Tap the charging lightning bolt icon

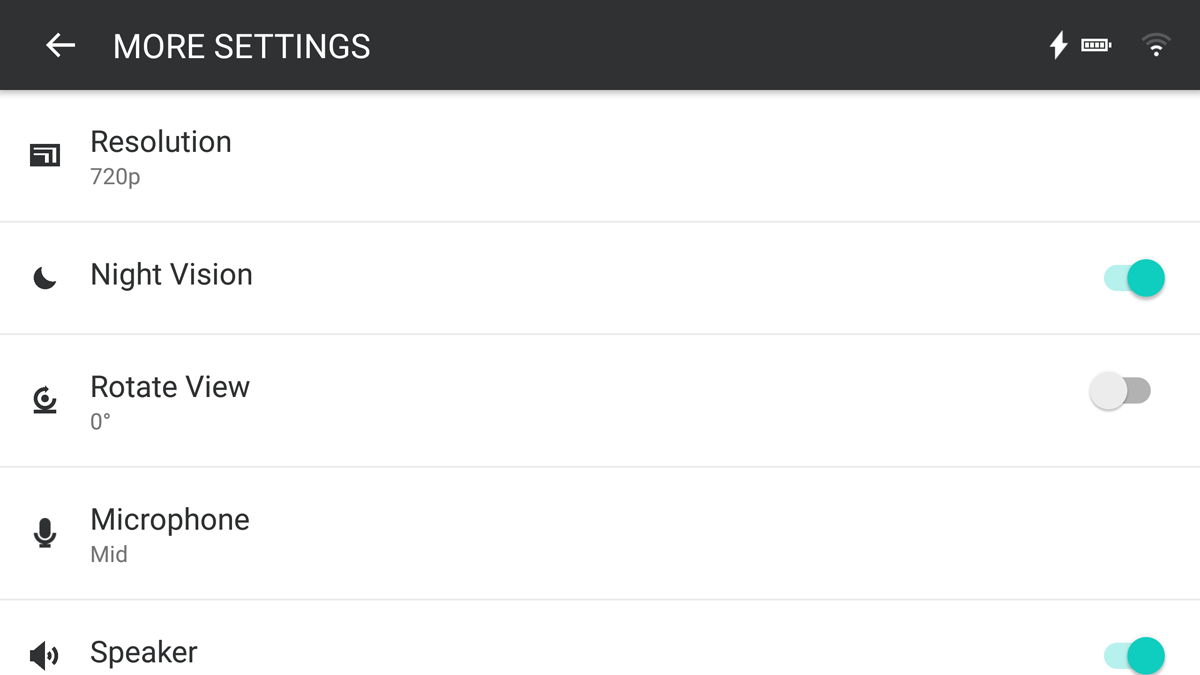click(1058, 45)
